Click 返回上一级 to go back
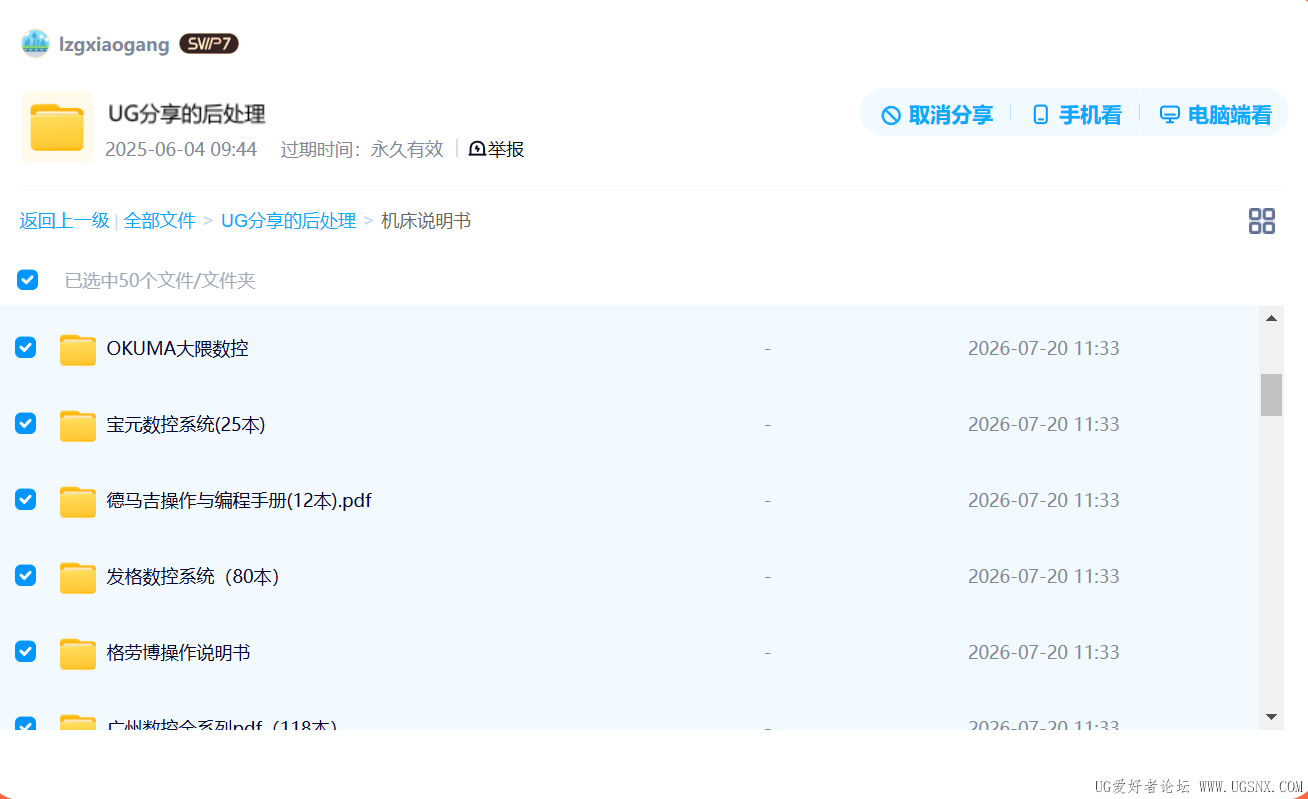This screenshot has width=1308, height=799. [64, 221]
